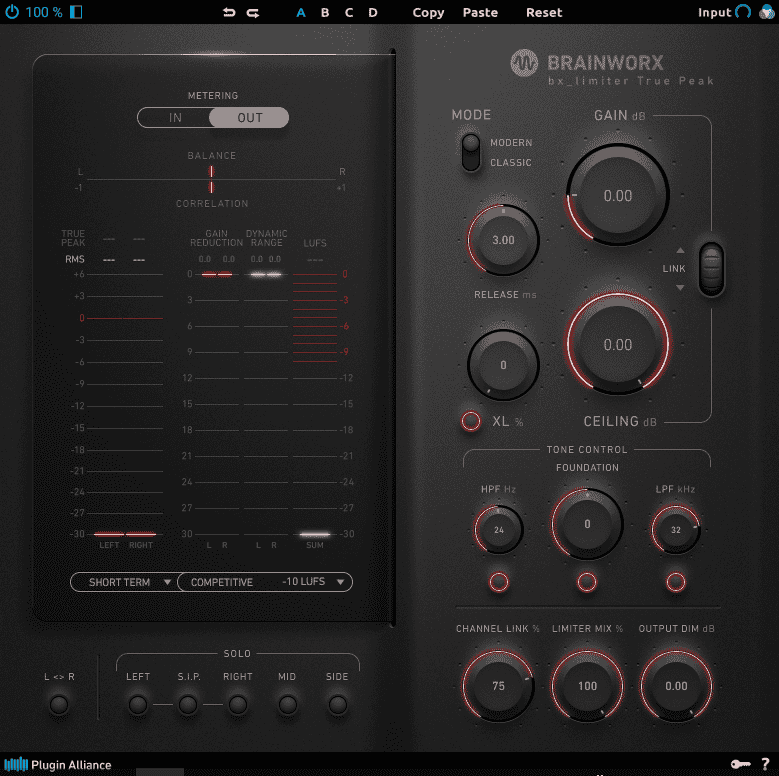Click the LUFS meter heading
Image resolution: width=779 pixels, height=776 pixels.
click(315, 243)
